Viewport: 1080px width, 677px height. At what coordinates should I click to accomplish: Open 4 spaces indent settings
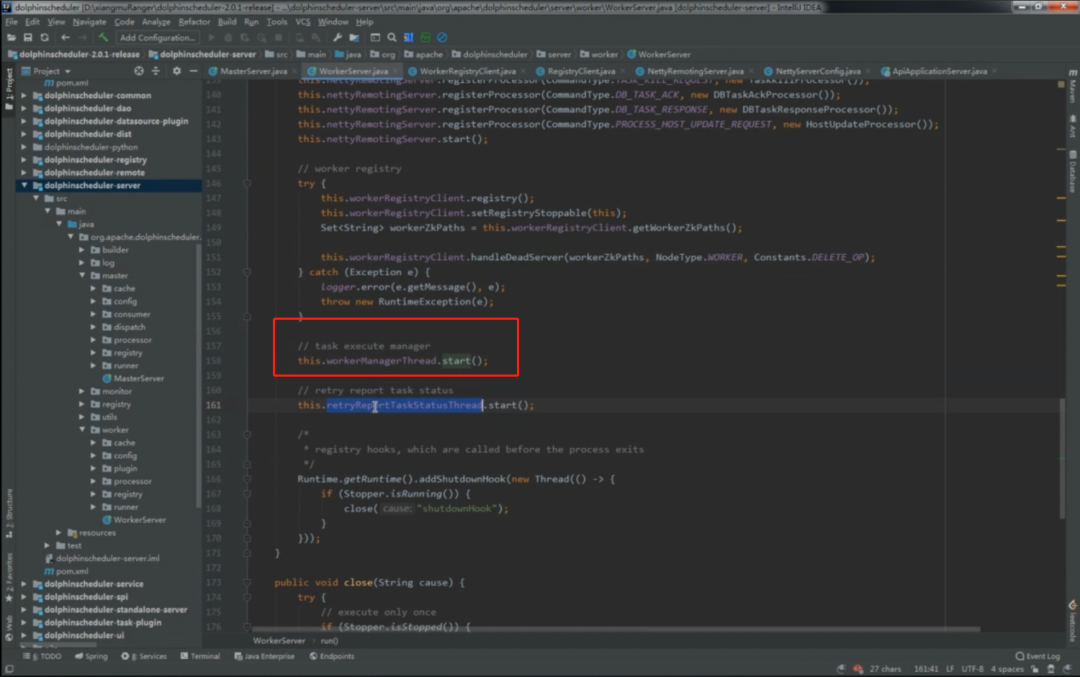pos(1007,669)
